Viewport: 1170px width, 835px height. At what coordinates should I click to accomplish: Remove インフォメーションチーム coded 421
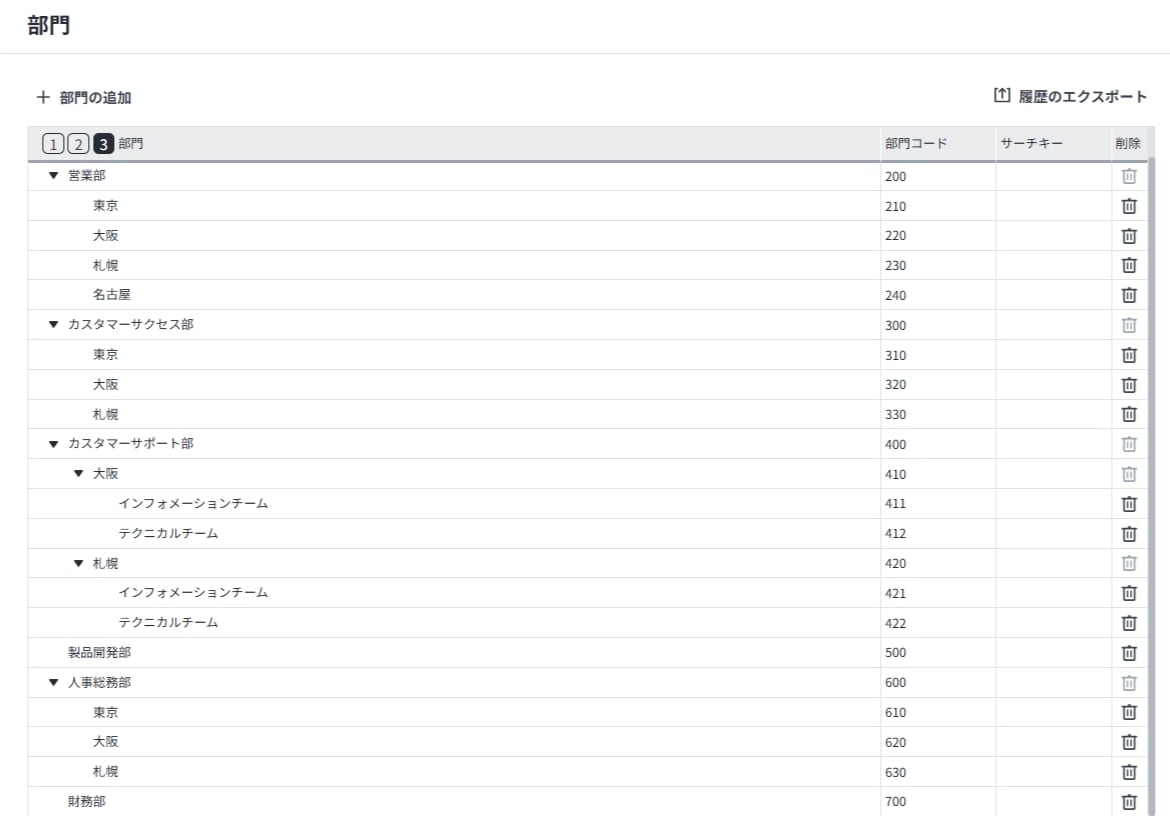coord(1129,593)
